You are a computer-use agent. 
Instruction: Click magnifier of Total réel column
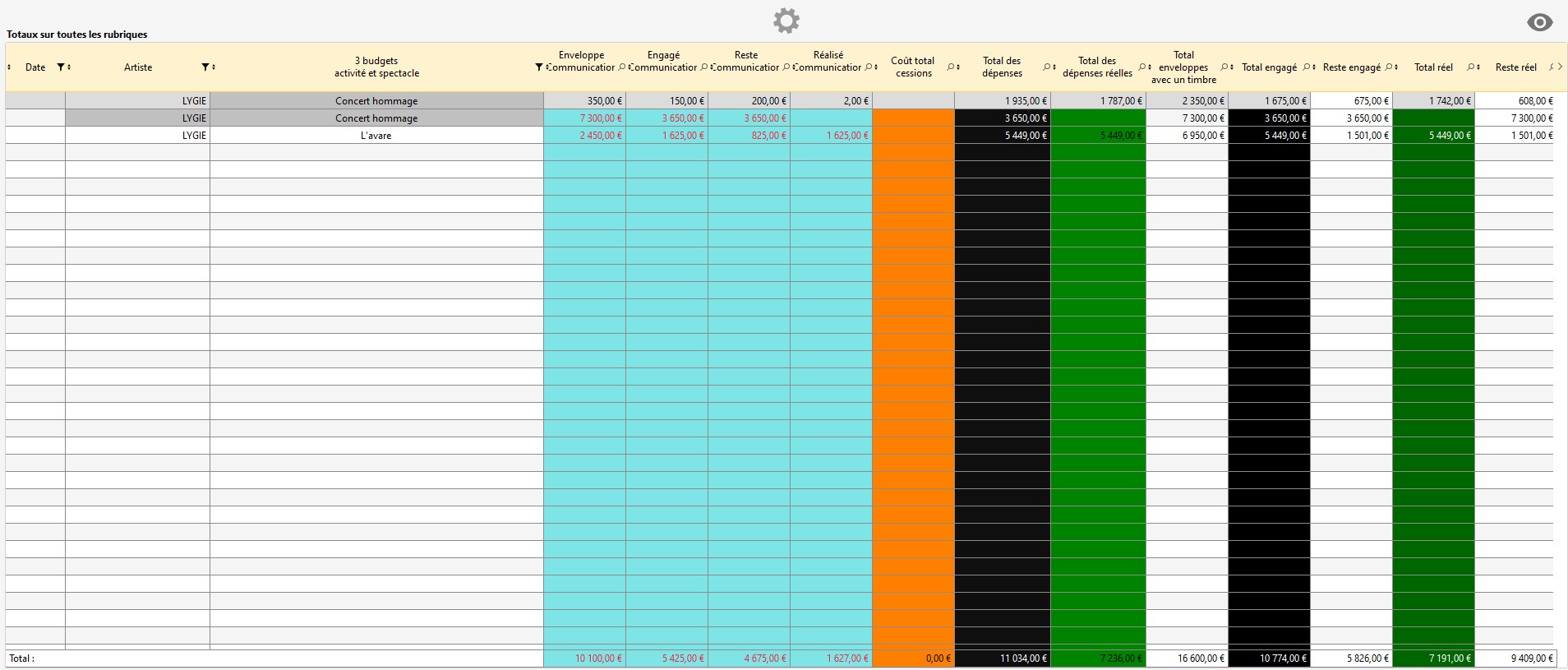[x=1470, y=67]
